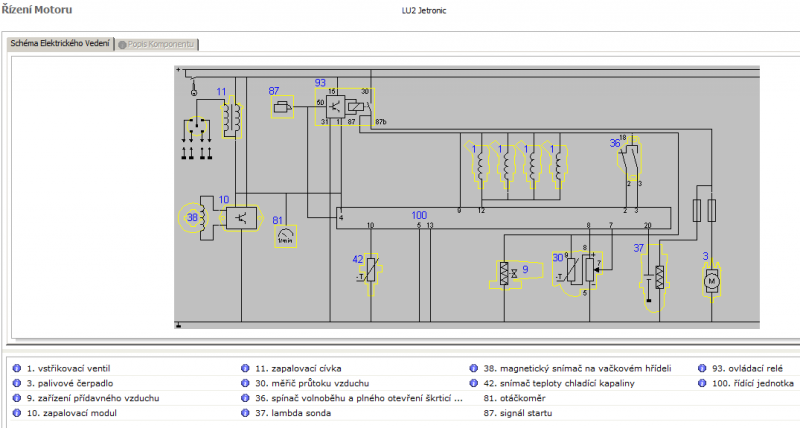Click the start signal symbol 87

coord(283,106)
